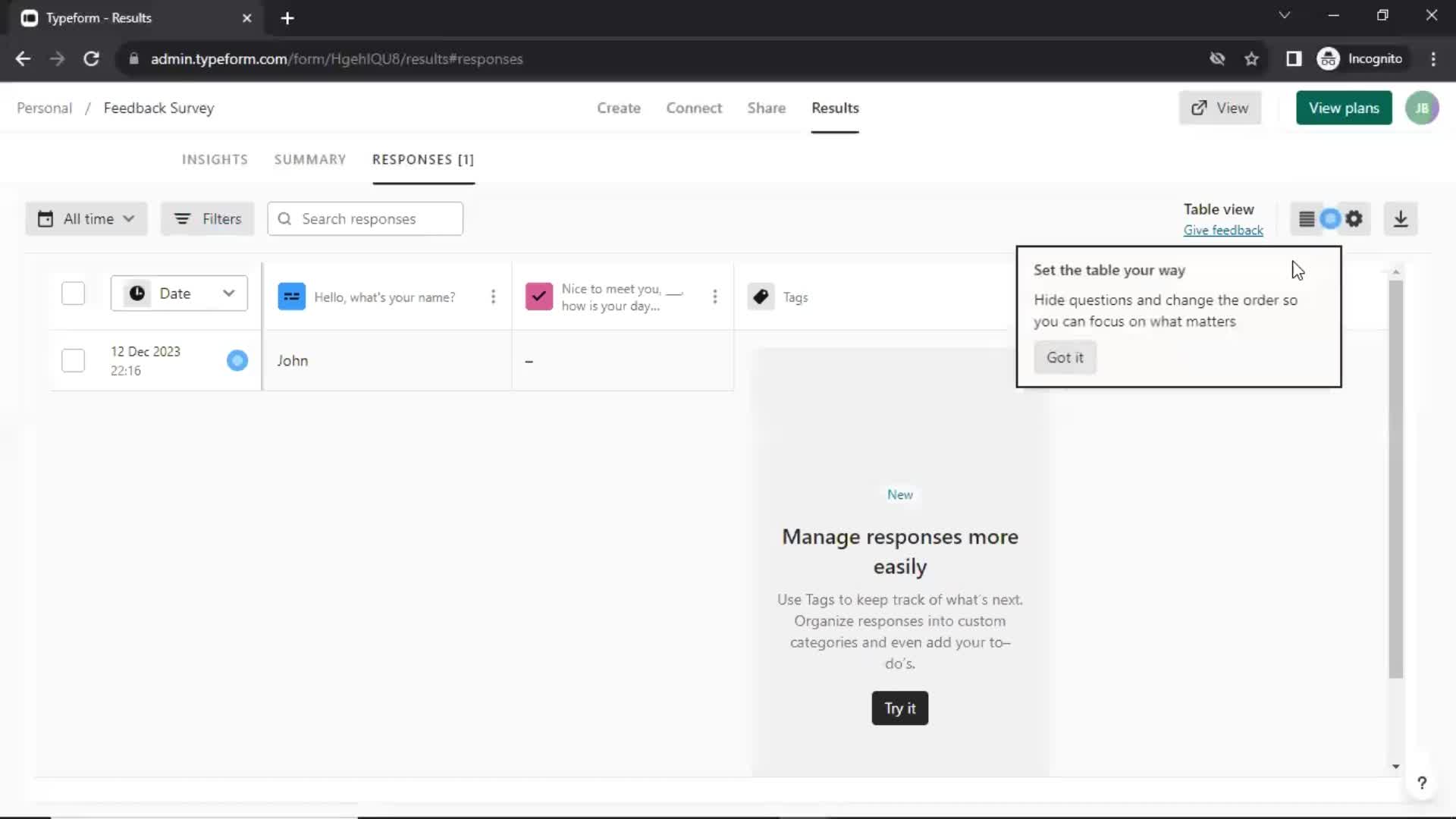Click the vertical scrollbar thumb of the table

[1395, 479]
